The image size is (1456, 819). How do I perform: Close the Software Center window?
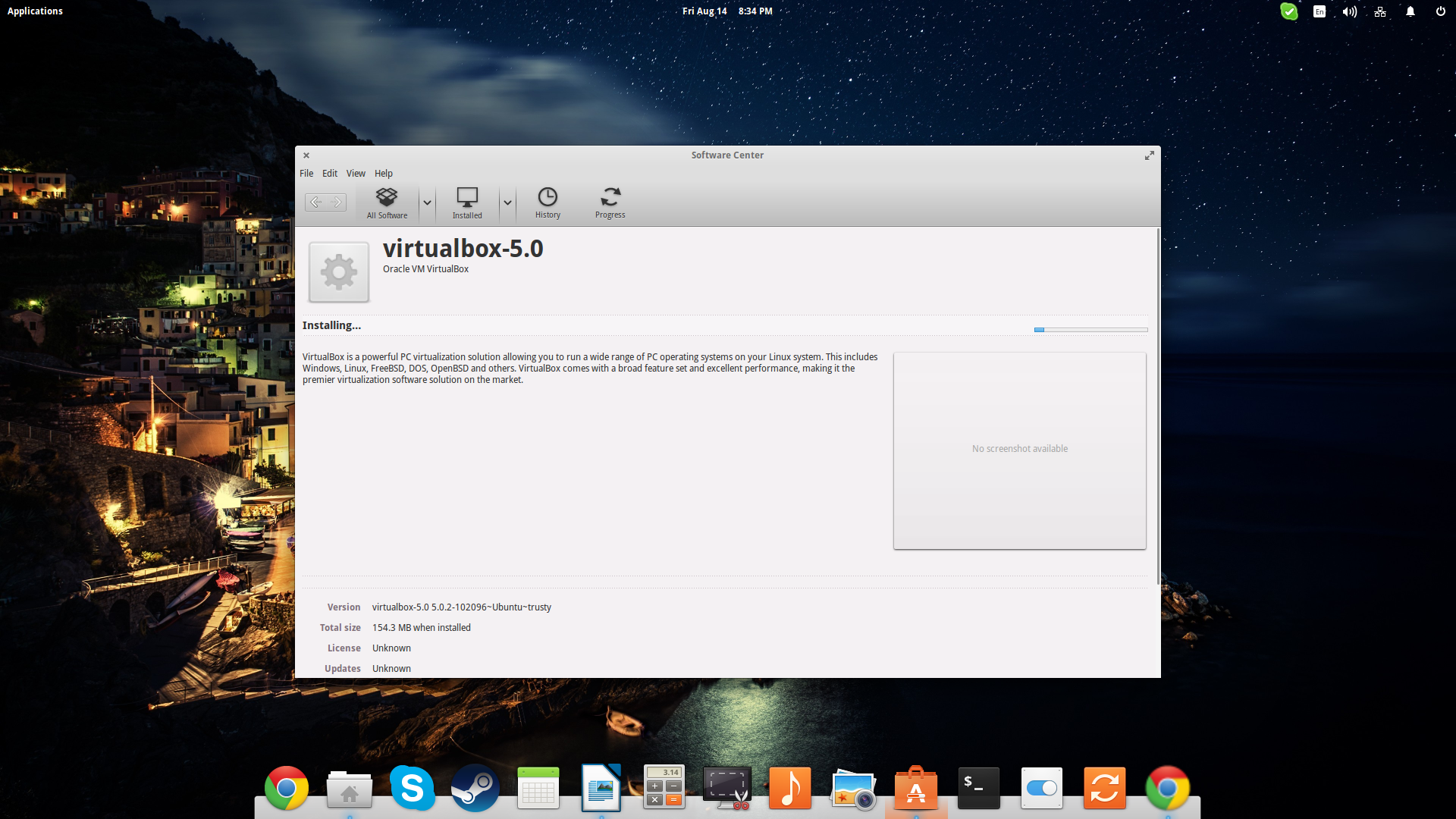tap(306, 155)
